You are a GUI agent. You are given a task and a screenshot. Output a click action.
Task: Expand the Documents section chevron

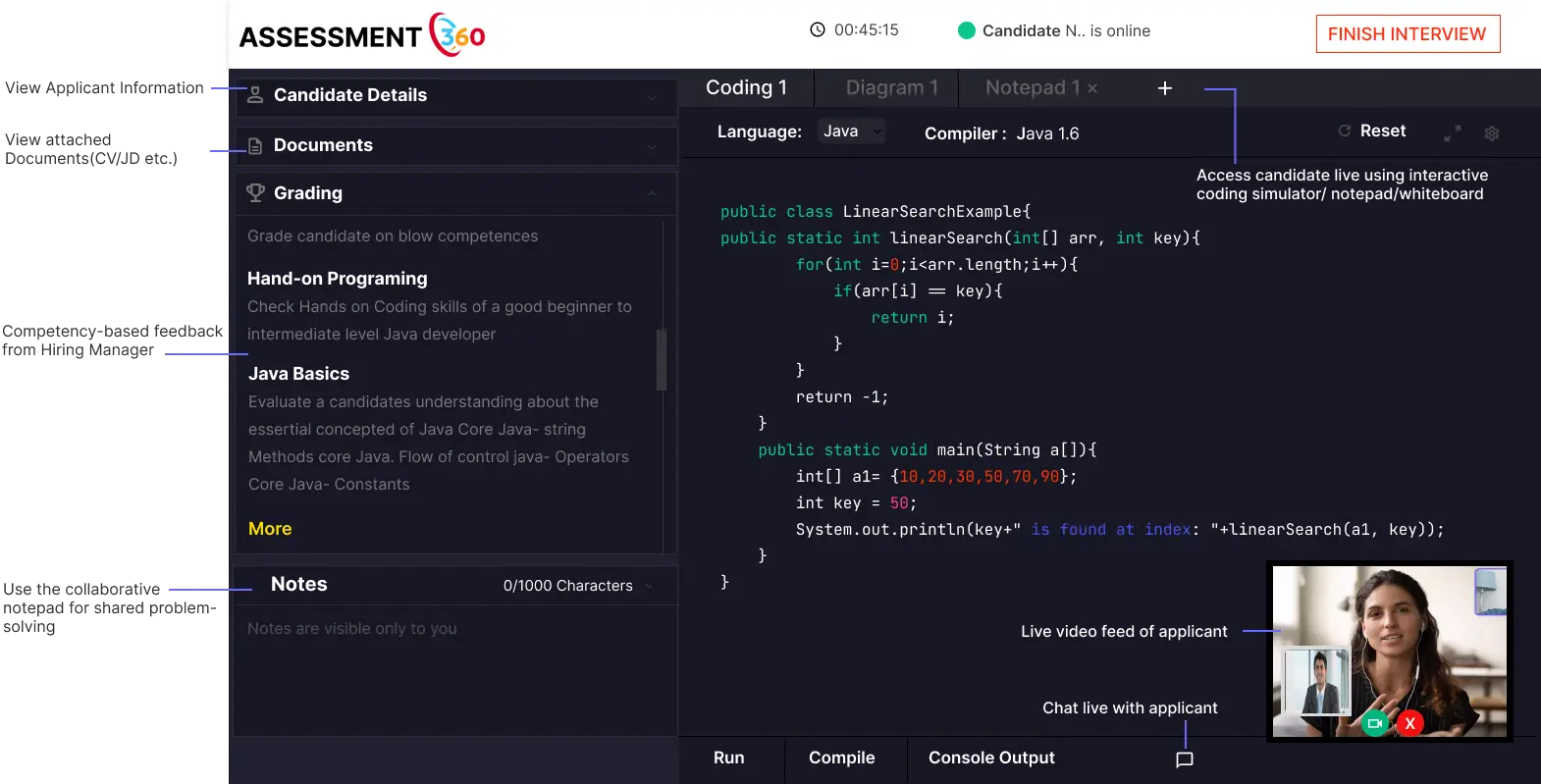[652, 147]
